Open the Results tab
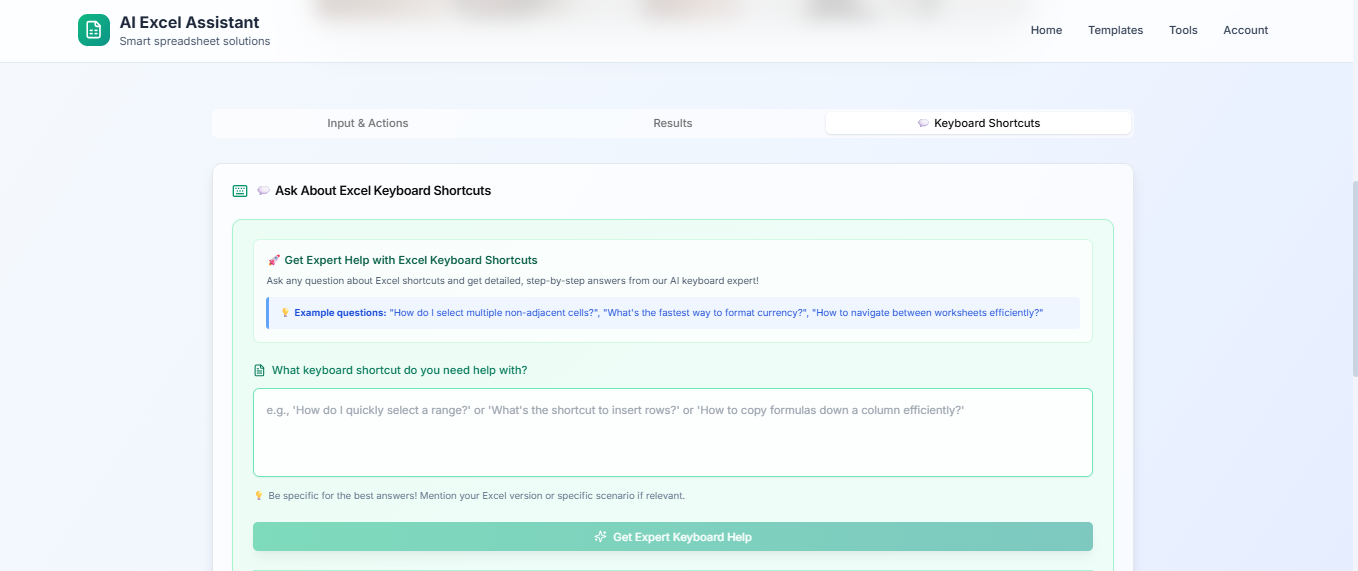Screen dimensions: 1358x571 [673, 123]
